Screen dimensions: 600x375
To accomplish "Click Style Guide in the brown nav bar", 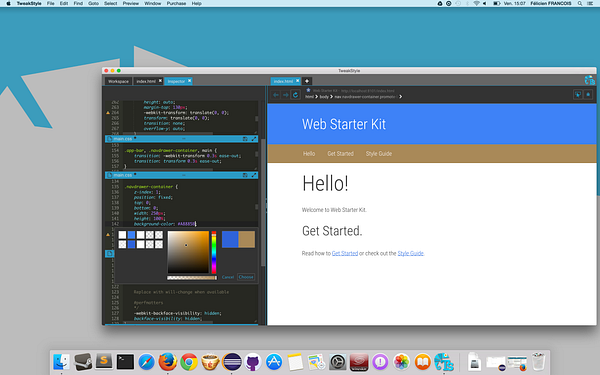I will pos(379,153).
